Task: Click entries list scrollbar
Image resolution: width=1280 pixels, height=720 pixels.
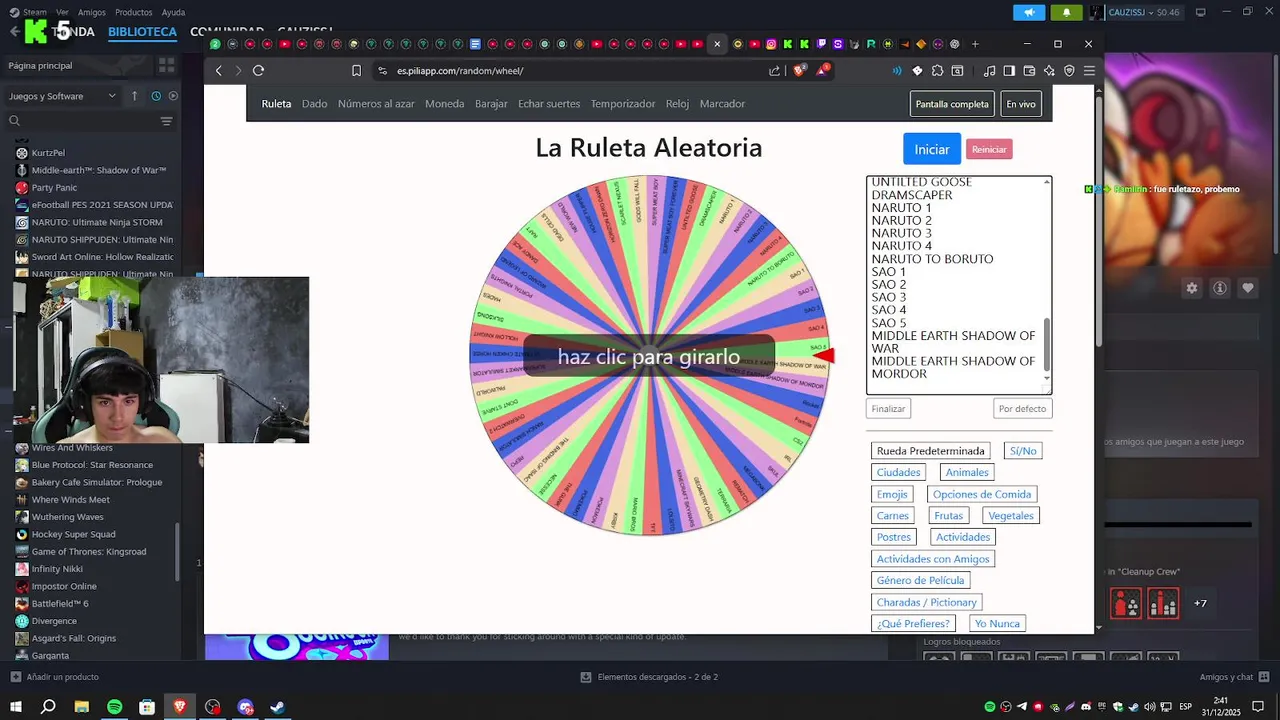Action: 1047,343
